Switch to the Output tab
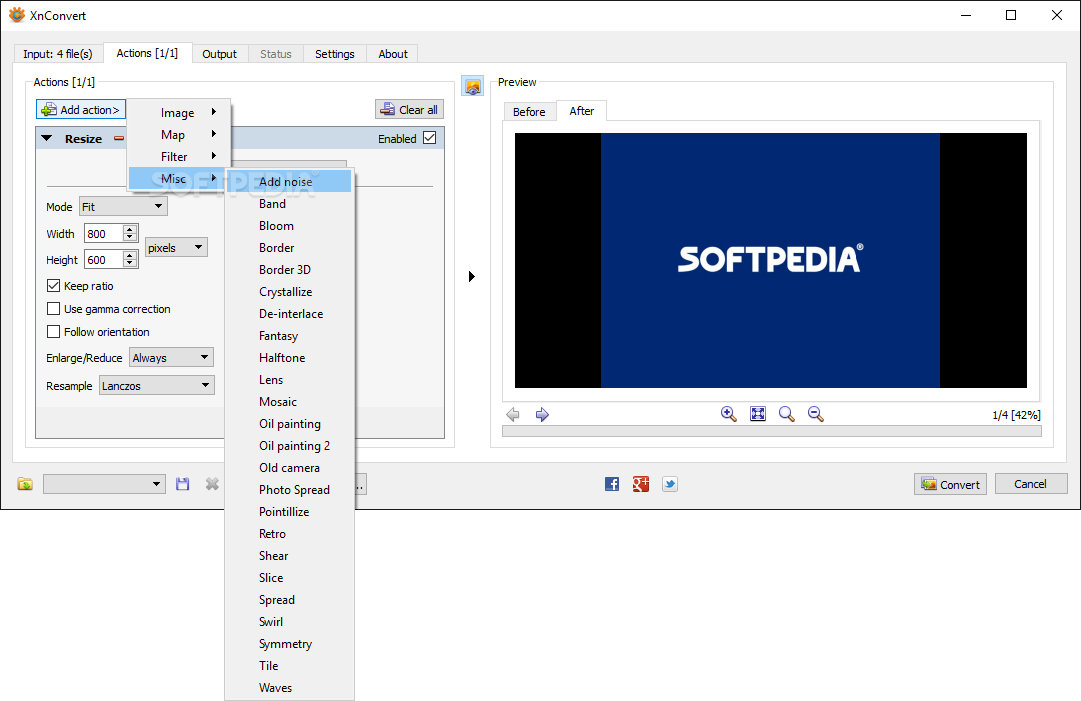The image size is (1081, 701). [219, 54]
